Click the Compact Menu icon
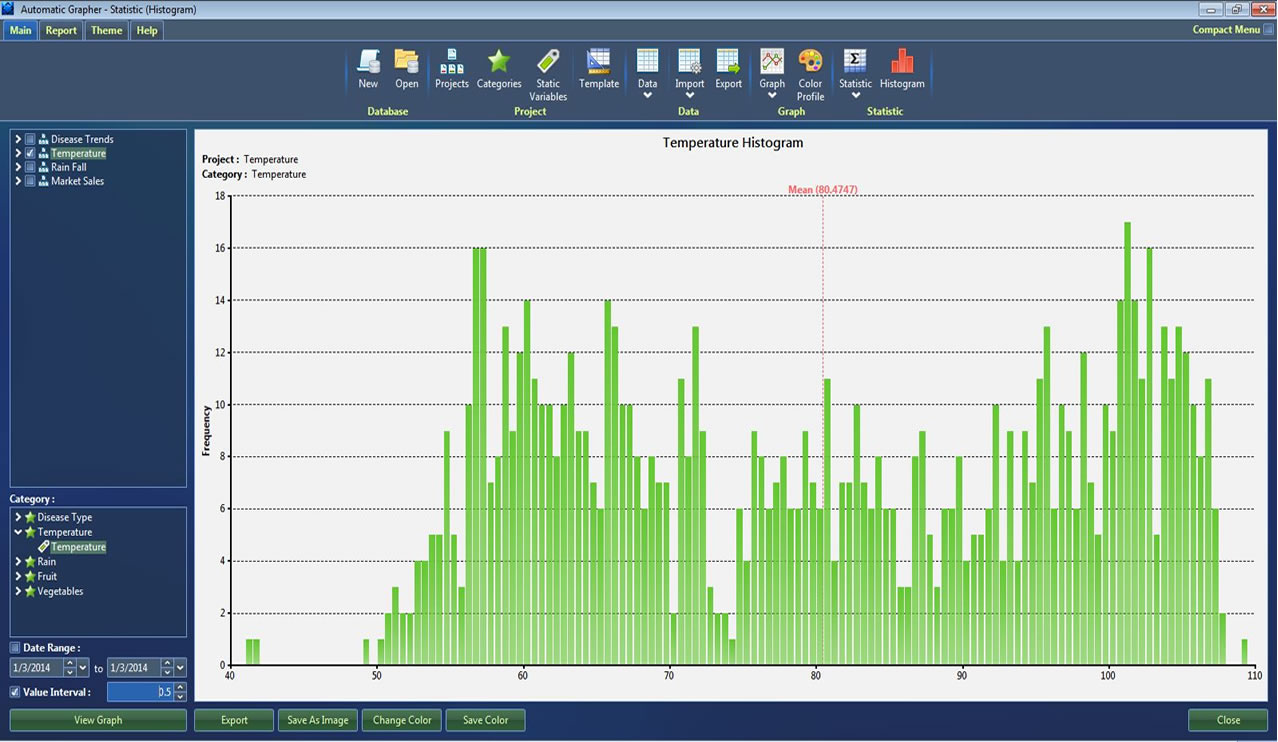Viewport: 1278px width, 742px height. pos(1268,30)
